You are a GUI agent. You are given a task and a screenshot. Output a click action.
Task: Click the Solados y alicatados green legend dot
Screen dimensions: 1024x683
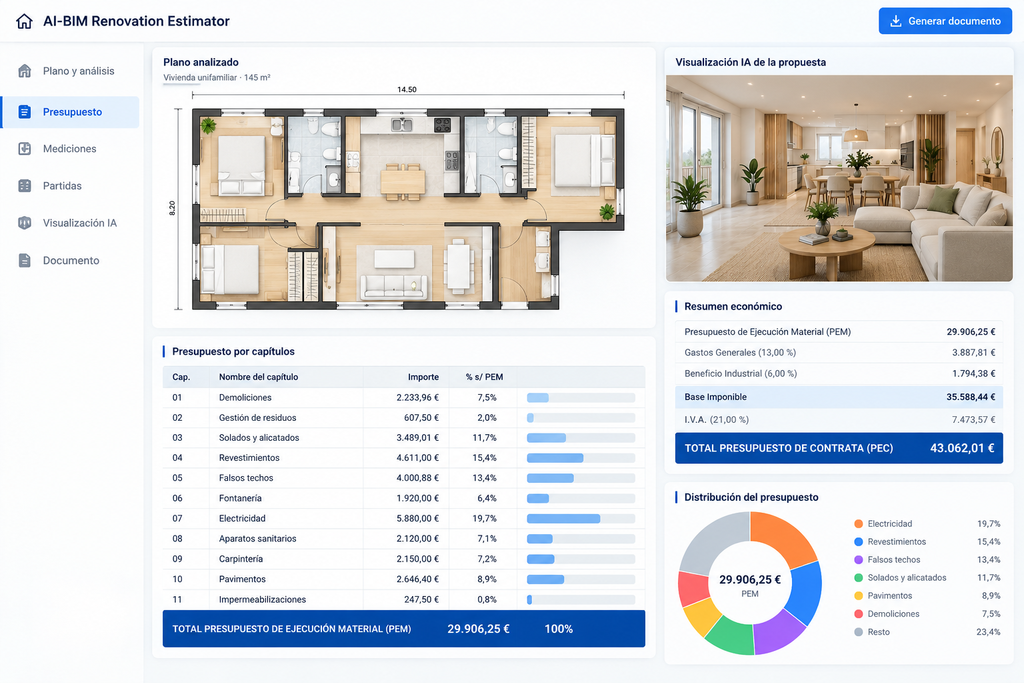[x=858, y=577]
